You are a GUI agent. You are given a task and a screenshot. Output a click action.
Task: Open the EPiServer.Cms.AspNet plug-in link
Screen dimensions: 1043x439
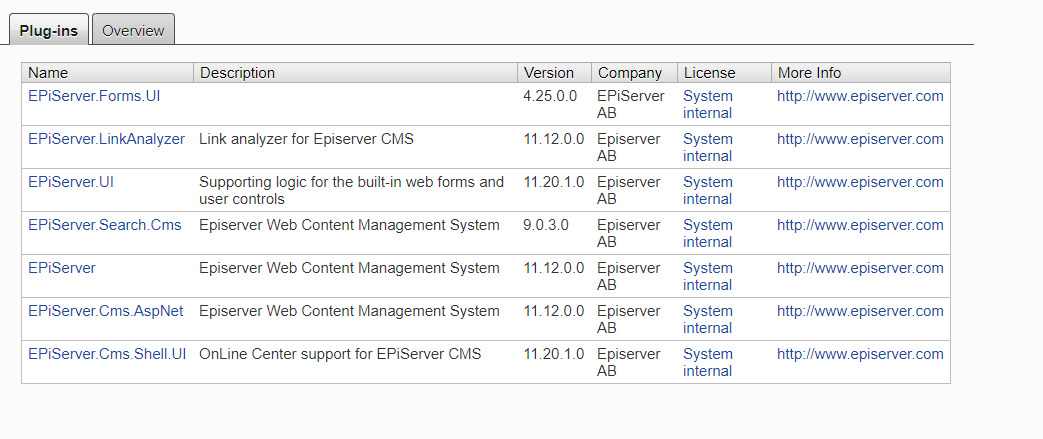[106, 311]
